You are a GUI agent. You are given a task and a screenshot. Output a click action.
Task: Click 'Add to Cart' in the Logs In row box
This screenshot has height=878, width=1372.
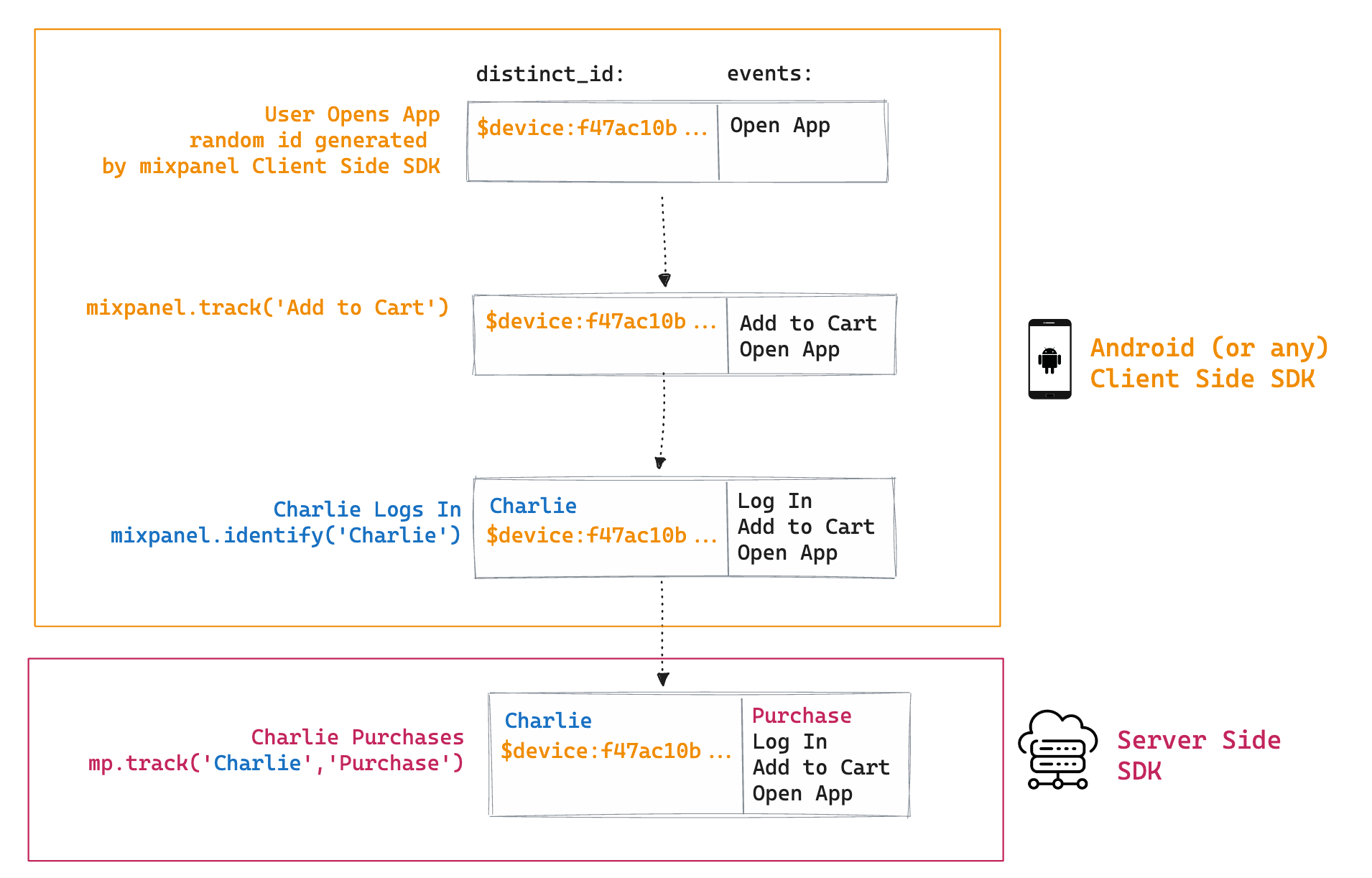point(806,527)
